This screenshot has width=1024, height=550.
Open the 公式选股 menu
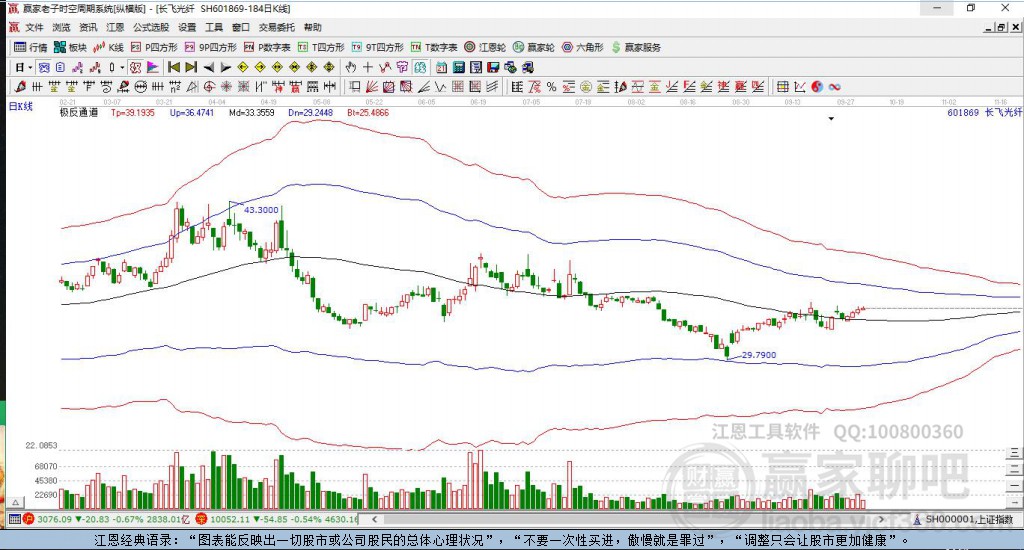pyautogui.click(x=151, y=27)
